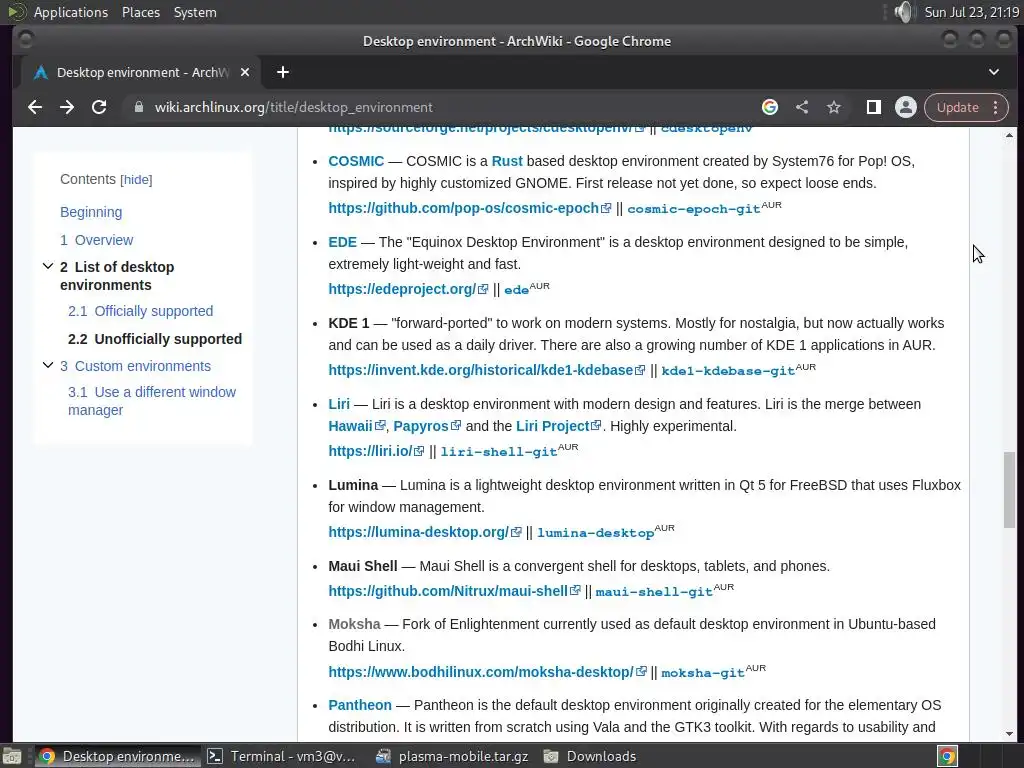Image resolution: width=1024 pixels, height=768 pixels.
Task: Select the Desktop environment - ArchWiki tab
Action: point(141,72)
